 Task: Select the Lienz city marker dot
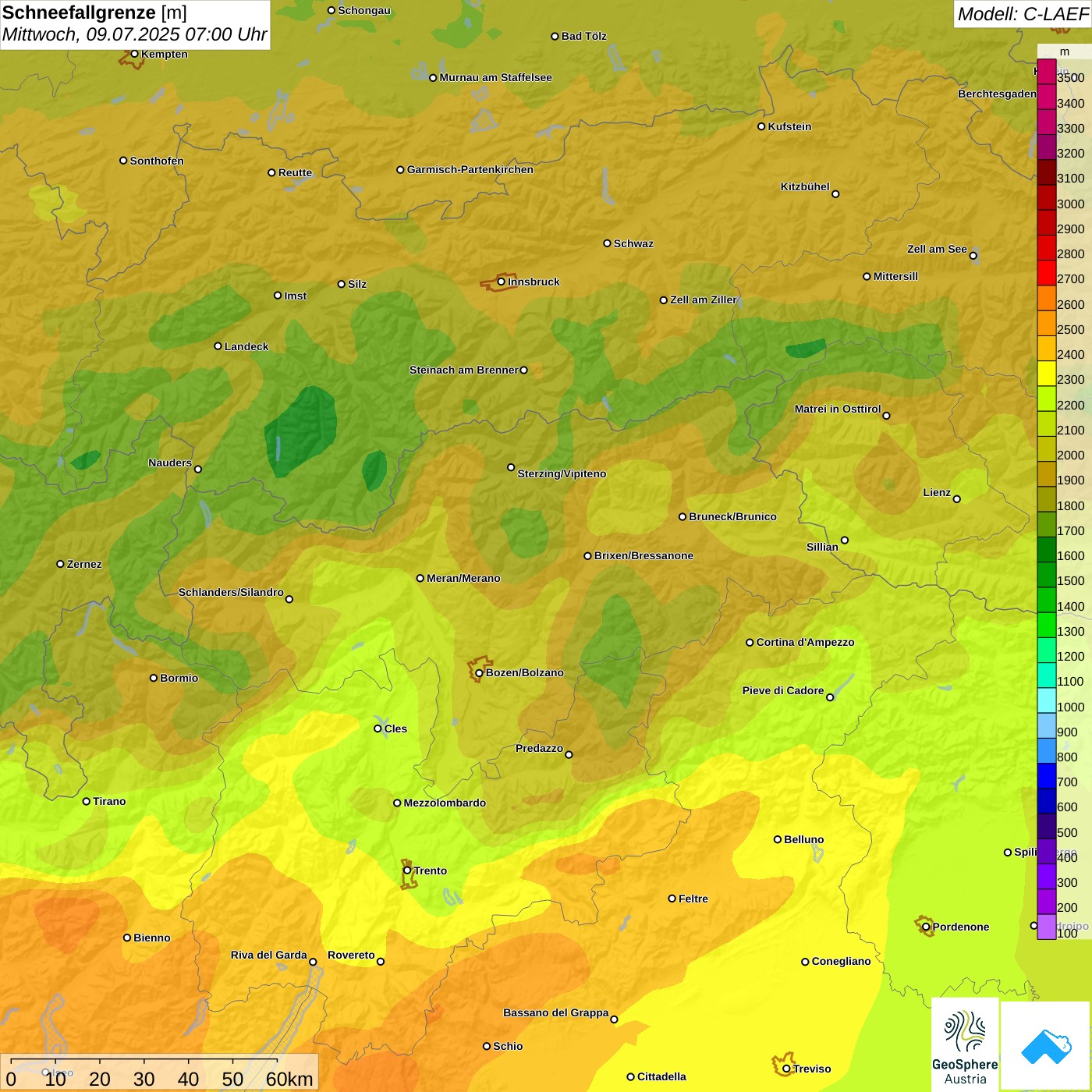click(x=957, y=499)
